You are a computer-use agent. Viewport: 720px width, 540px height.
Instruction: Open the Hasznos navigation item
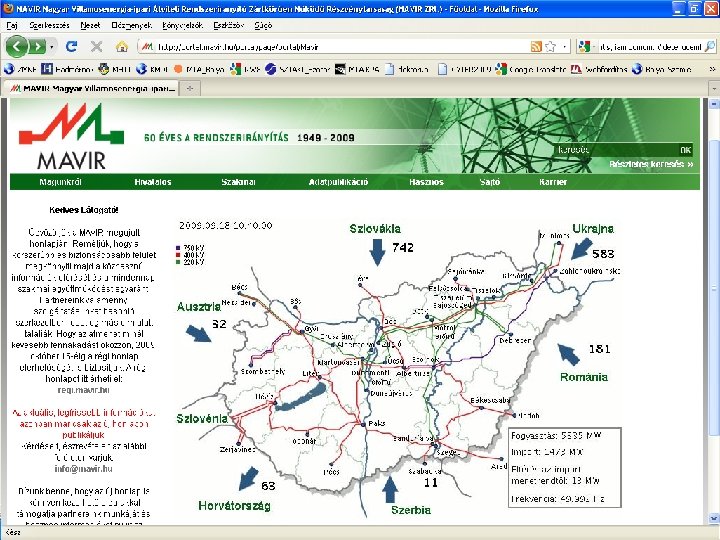coord(426,182)
